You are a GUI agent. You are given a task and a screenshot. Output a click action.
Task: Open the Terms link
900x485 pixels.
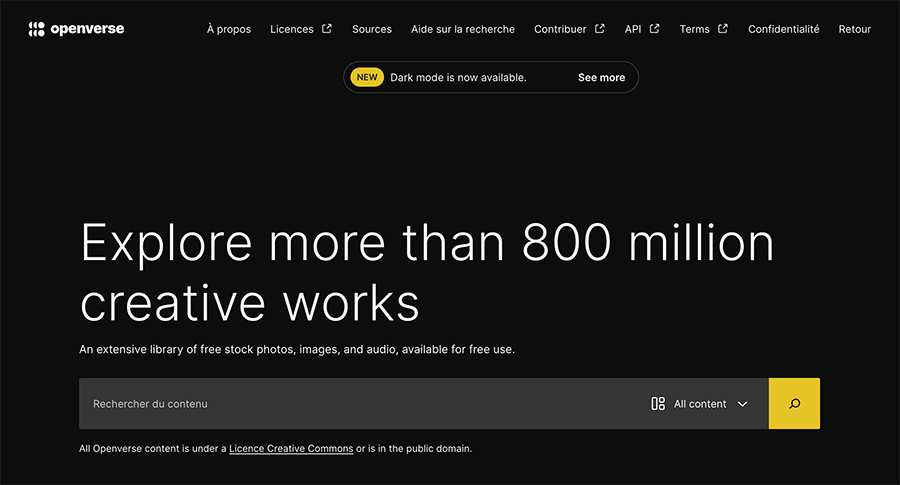695,29
